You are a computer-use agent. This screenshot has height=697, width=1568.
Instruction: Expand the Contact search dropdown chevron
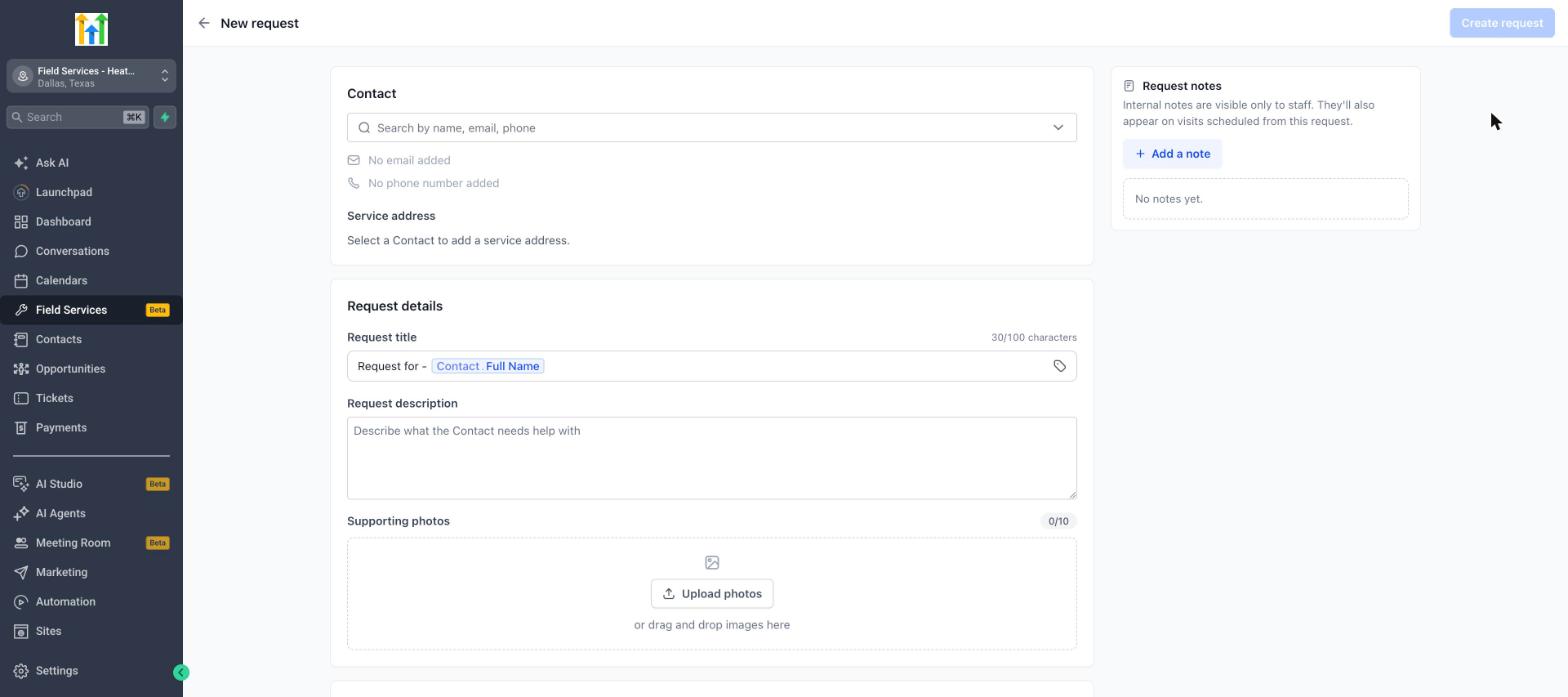[1058, 128]
